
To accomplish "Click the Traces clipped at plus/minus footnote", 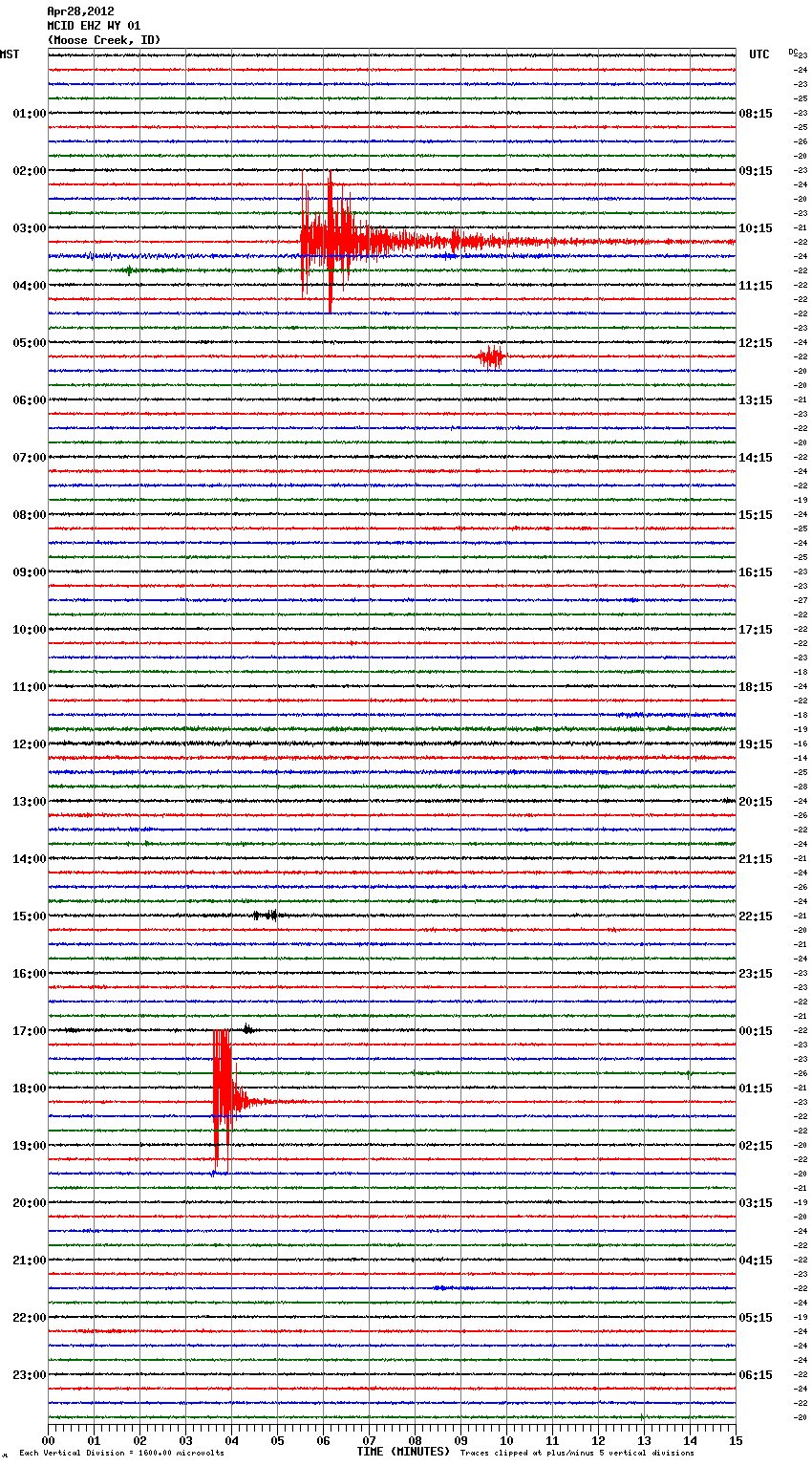I will click(x=577, y=1453).
